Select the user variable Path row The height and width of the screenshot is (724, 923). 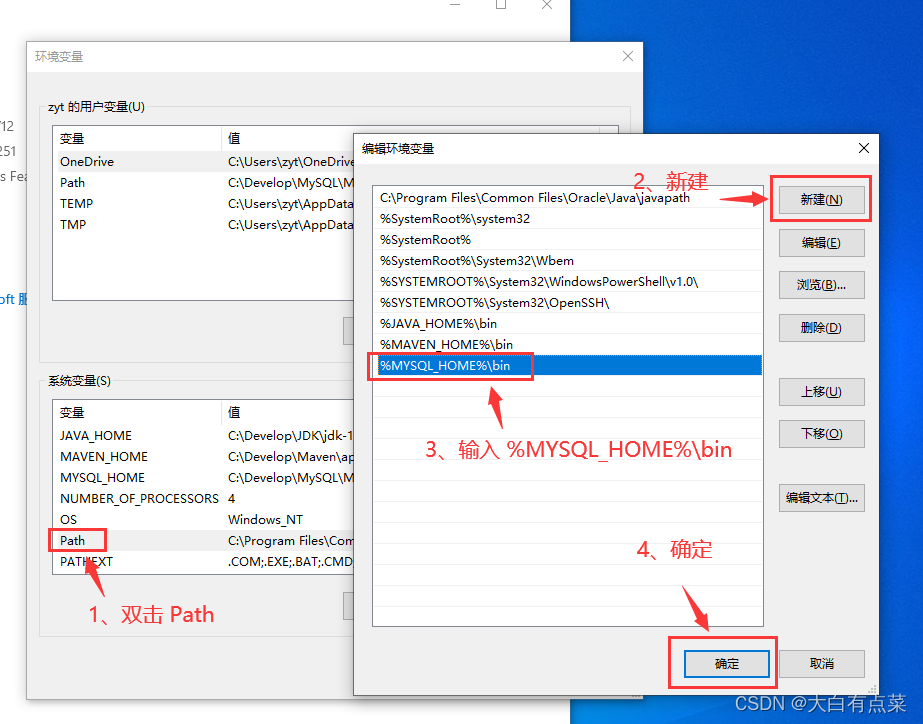pos(203,182)
